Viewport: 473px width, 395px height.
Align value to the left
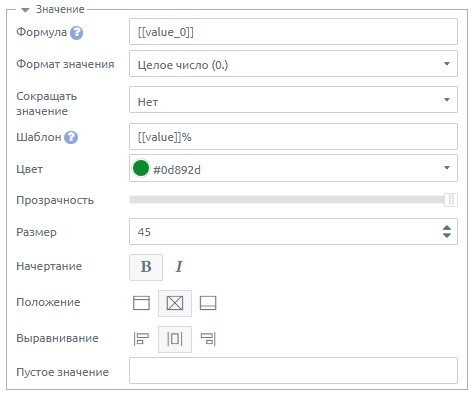141,339
